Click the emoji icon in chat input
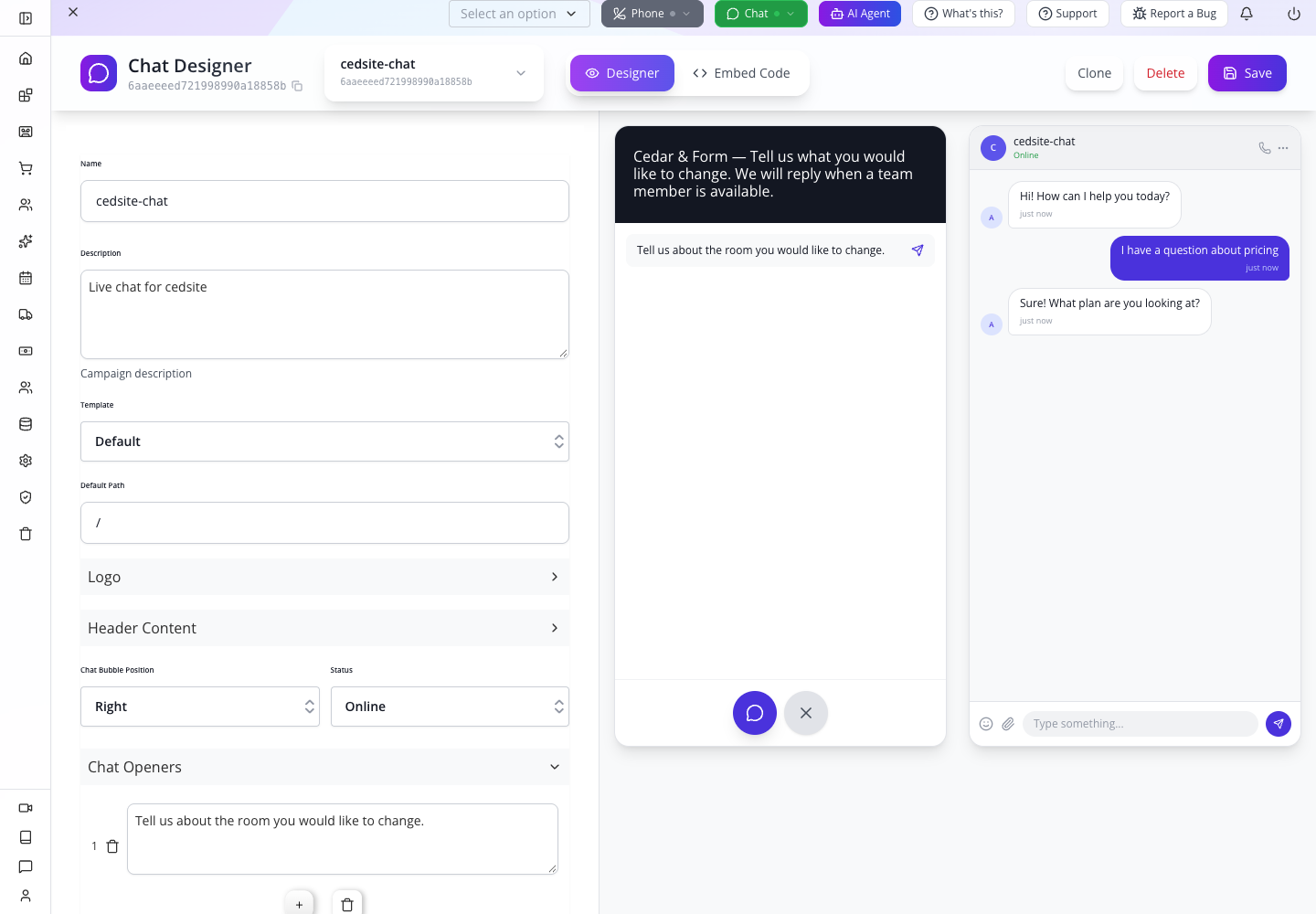The image size is (1316, 914). [x=986, y=724]
